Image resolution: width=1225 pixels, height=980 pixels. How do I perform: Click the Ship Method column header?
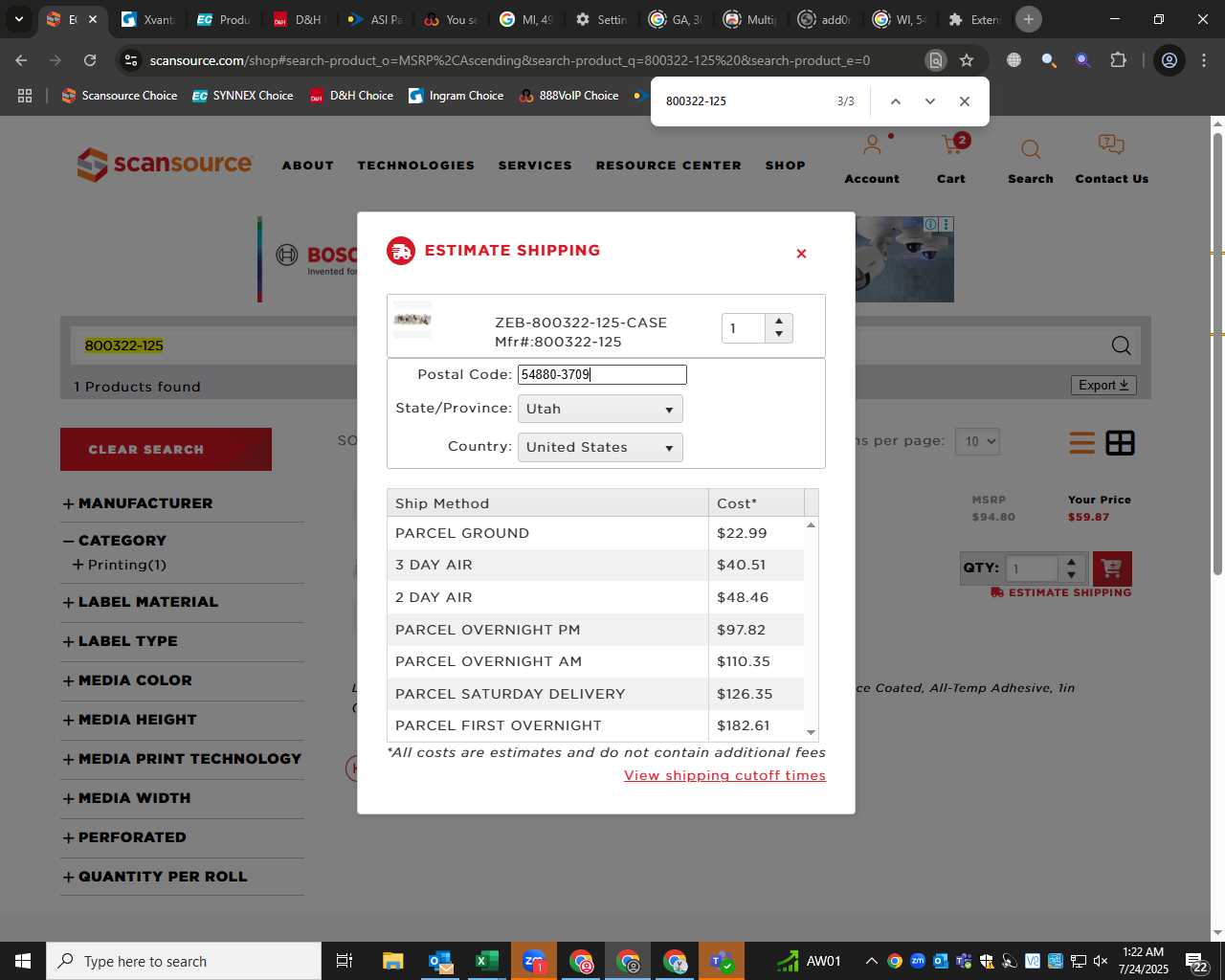click(x=547, y=503)
